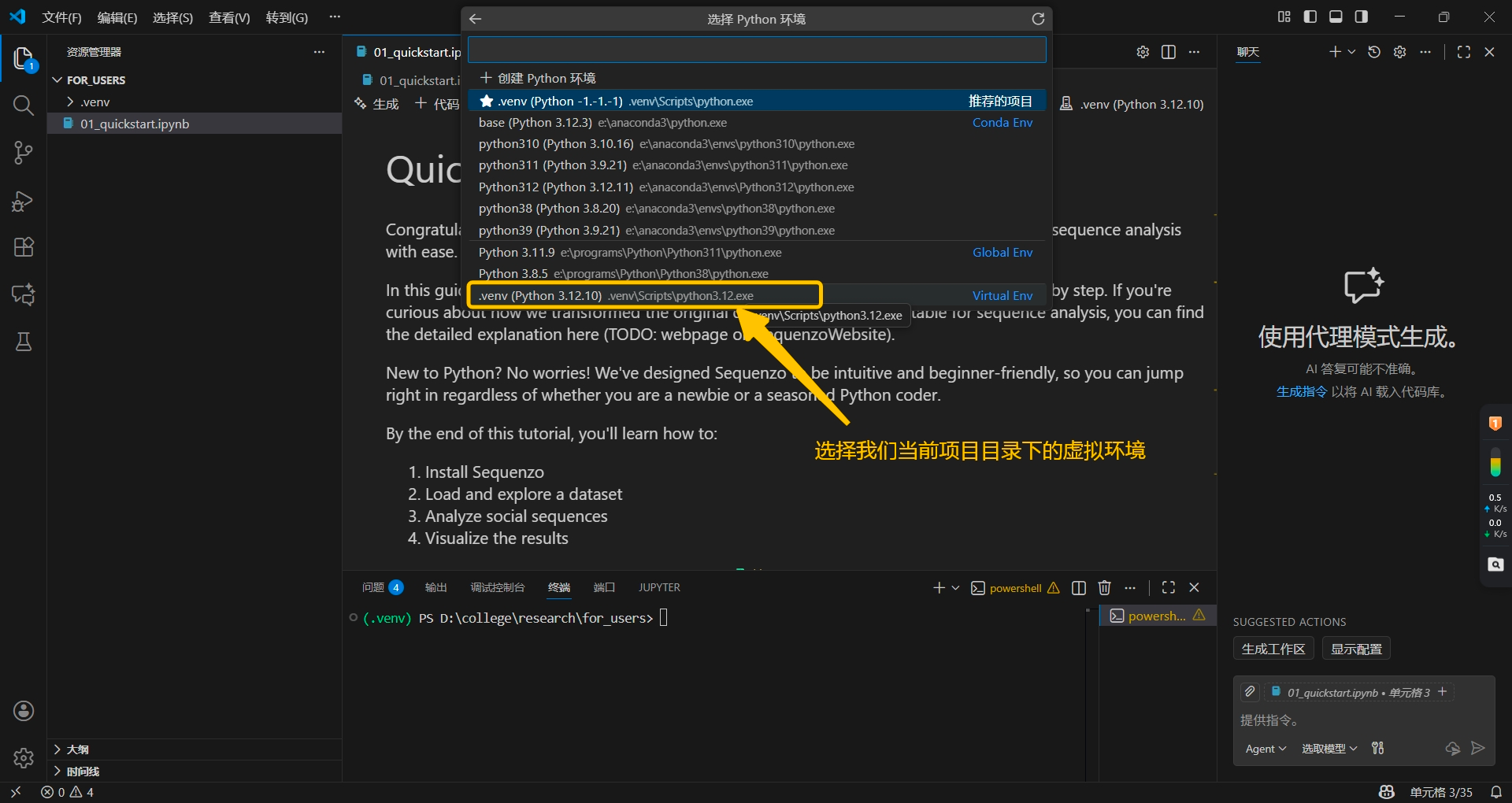1512x803 pixels.
Task: Switch to the 输出 panel tab
Action: (435, 588)
